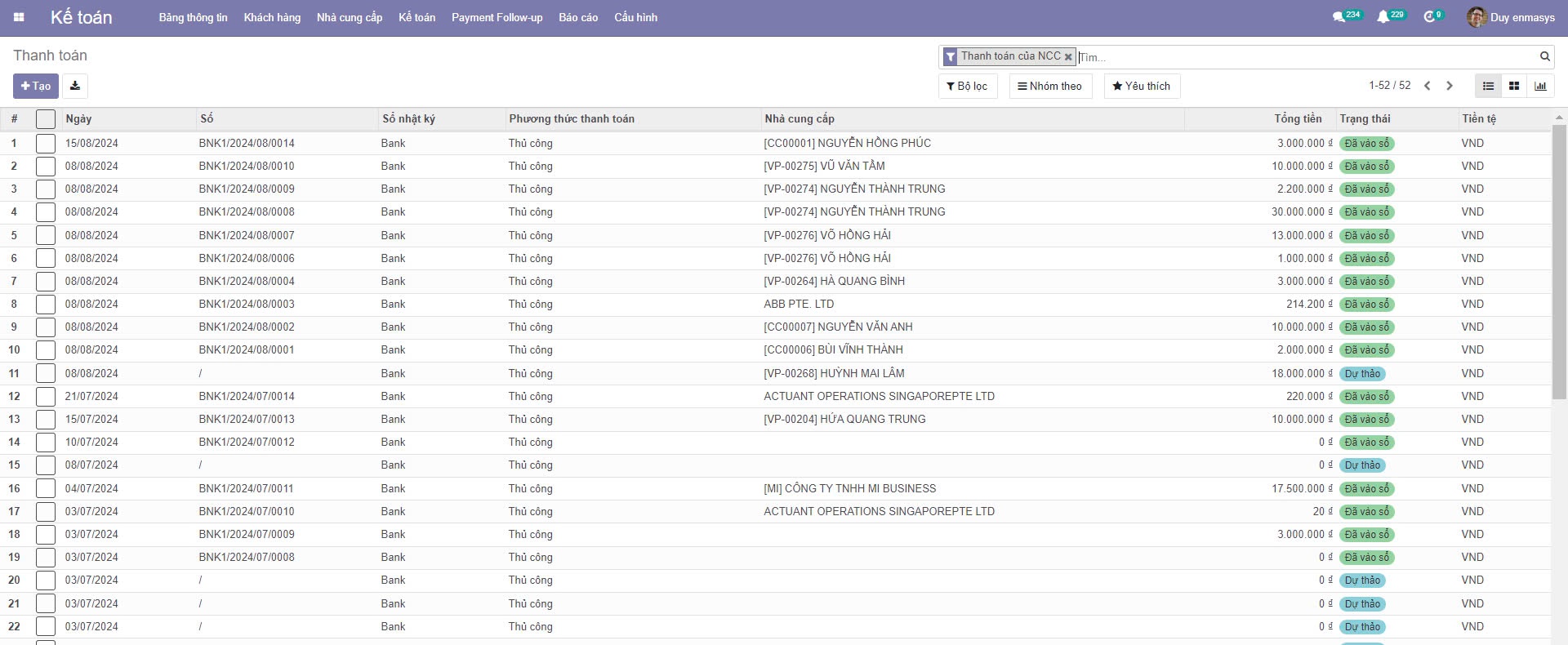Expand the 'Bộ lọc' filter dropdown

pos(967,86)
